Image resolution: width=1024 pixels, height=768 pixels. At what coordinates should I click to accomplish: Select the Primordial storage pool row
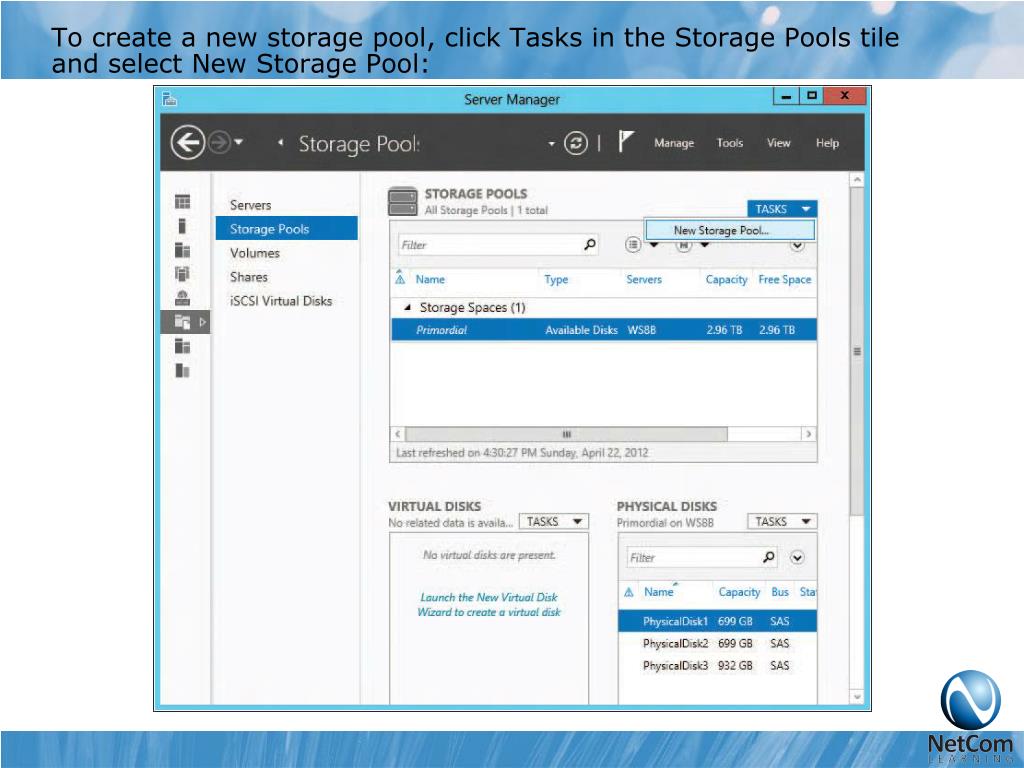pyautogui.click(x=603, y=330)
